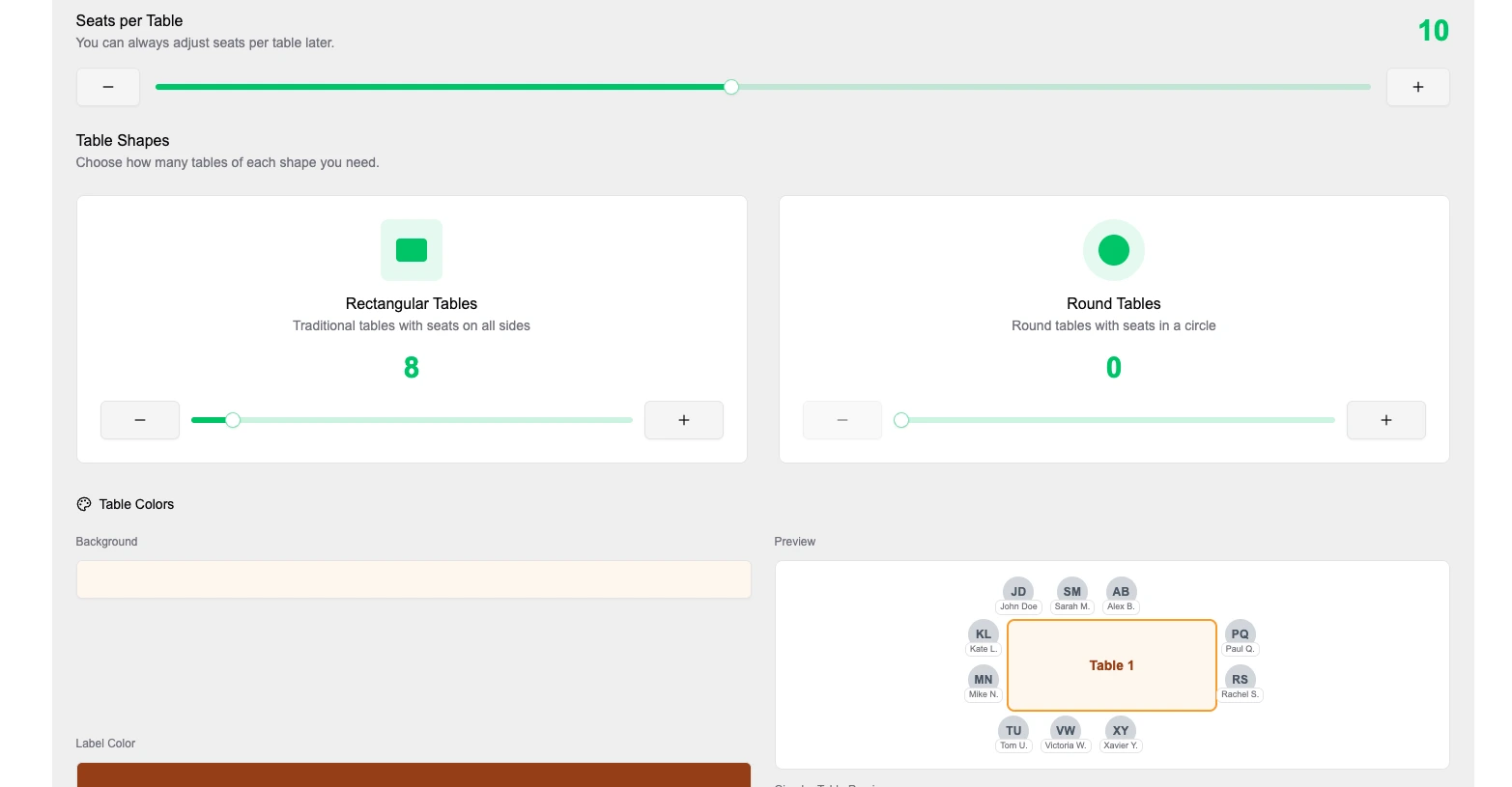Click Sarah M.'s SM seat avatar

[1071, 591]
